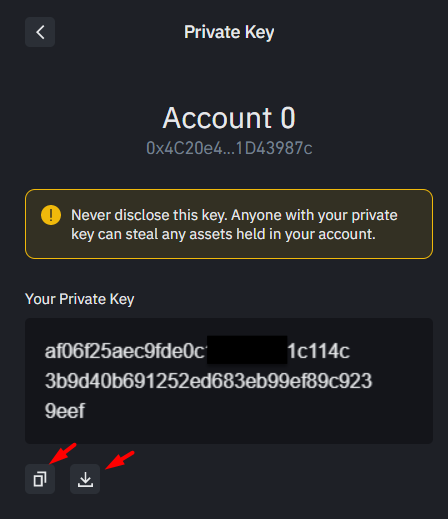Download the private key file

pyautogui.click(x=85, y=479)
